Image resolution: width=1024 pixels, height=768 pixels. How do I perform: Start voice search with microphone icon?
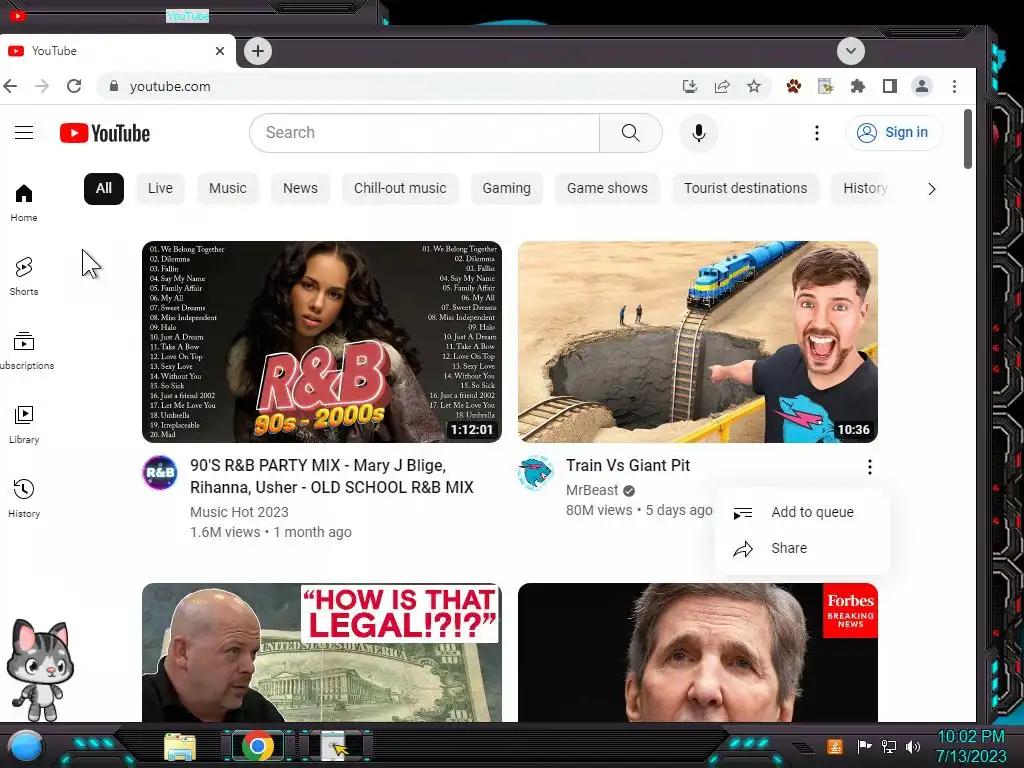(699, 133)
